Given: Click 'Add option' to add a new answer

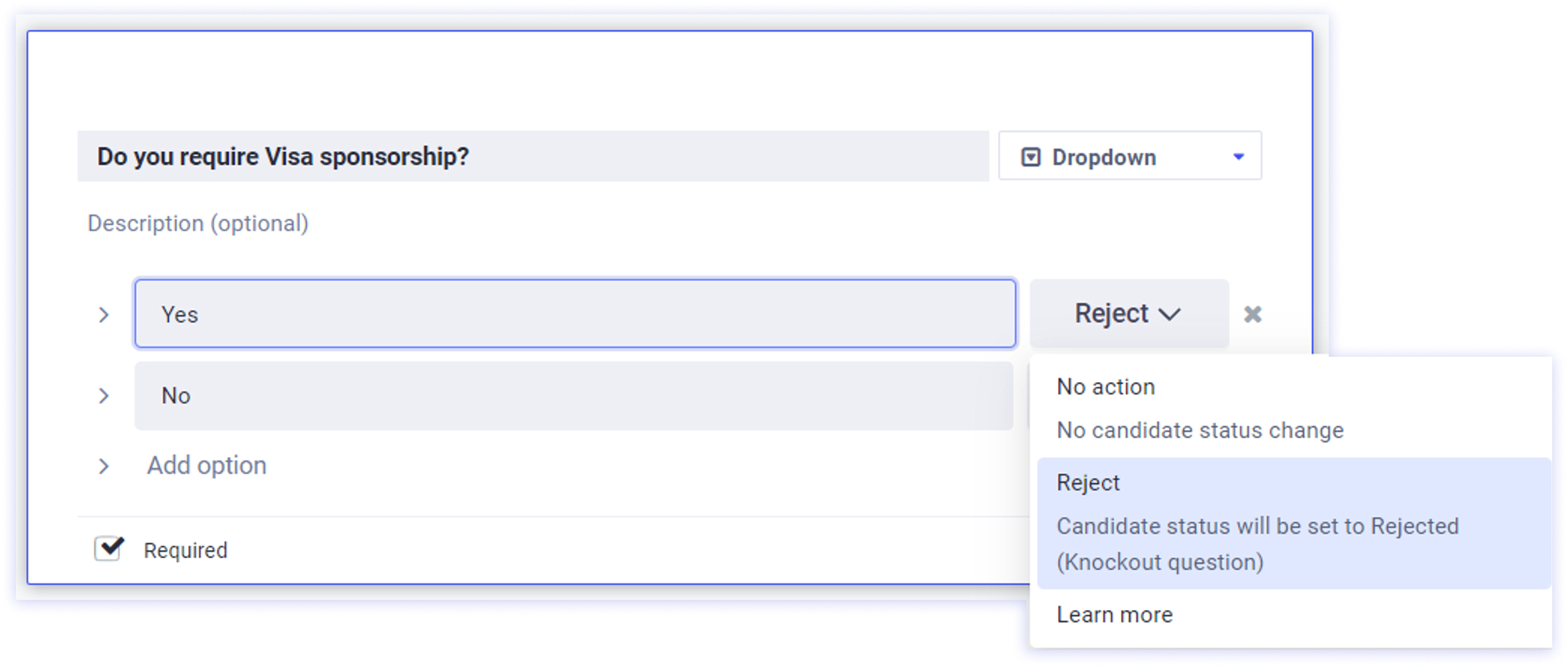Looking at the screenshot, I should point(207,466).
